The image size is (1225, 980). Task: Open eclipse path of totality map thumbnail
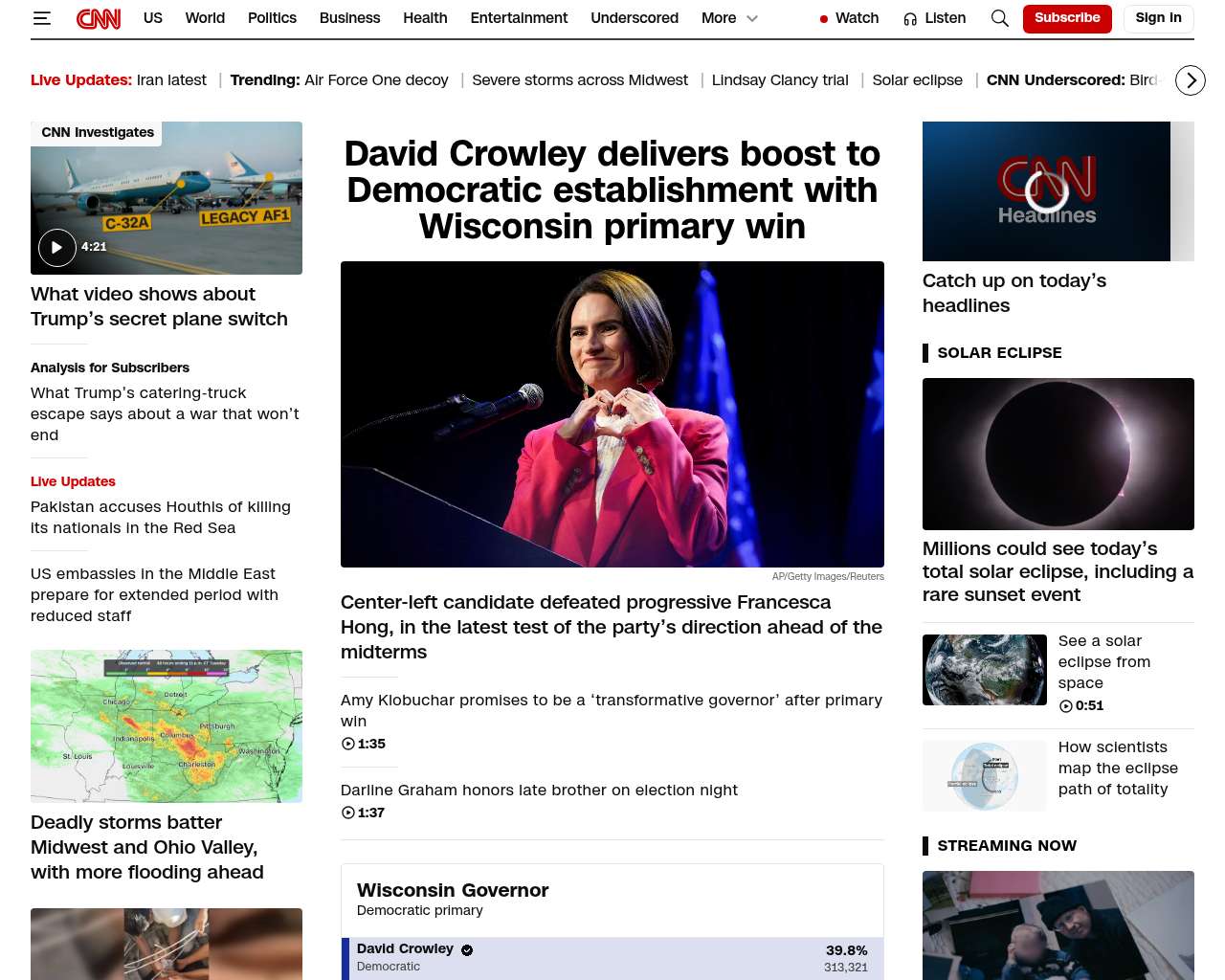coord(985,776)
